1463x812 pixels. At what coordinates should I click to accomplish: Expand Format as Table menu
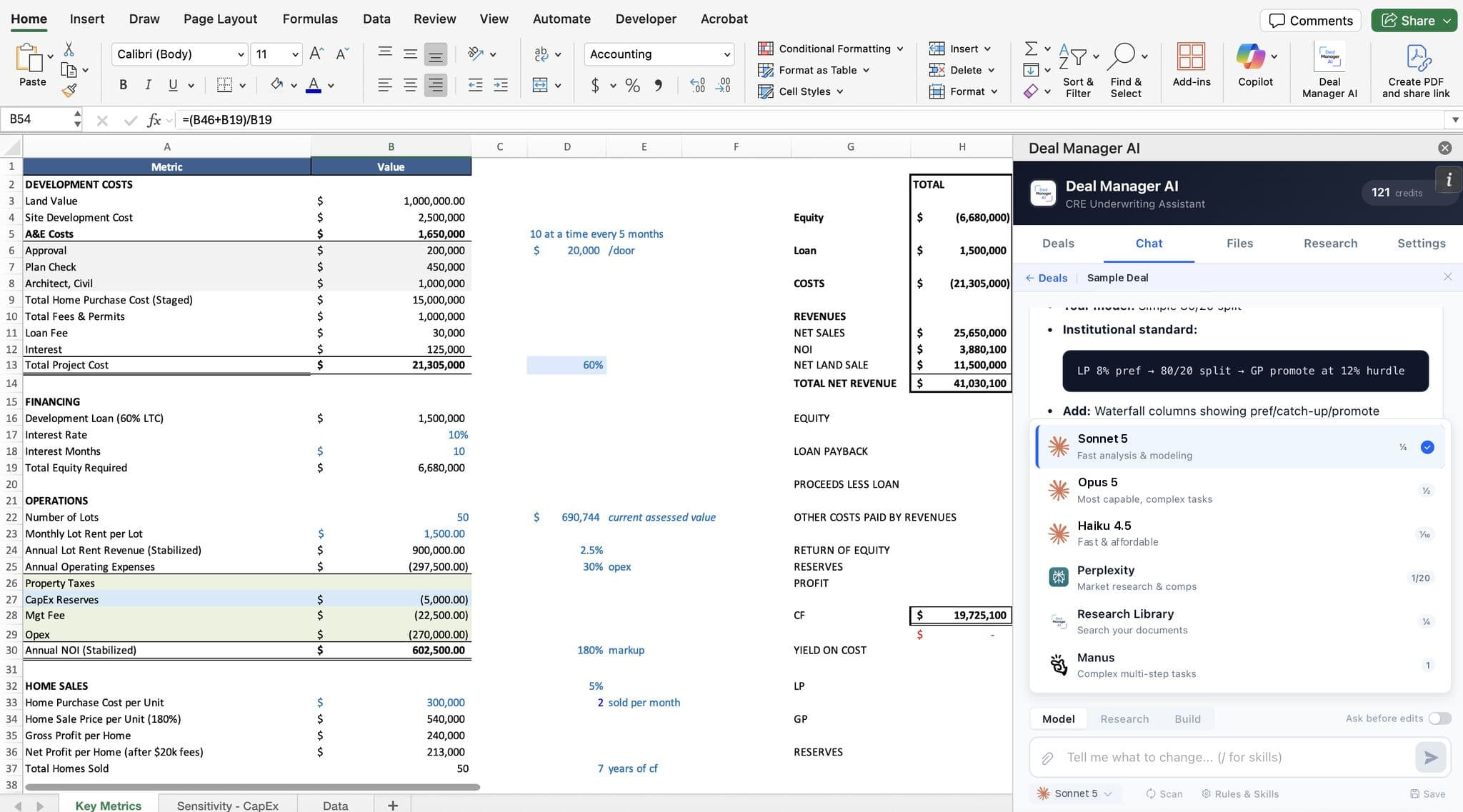click(x=866, y=70)
